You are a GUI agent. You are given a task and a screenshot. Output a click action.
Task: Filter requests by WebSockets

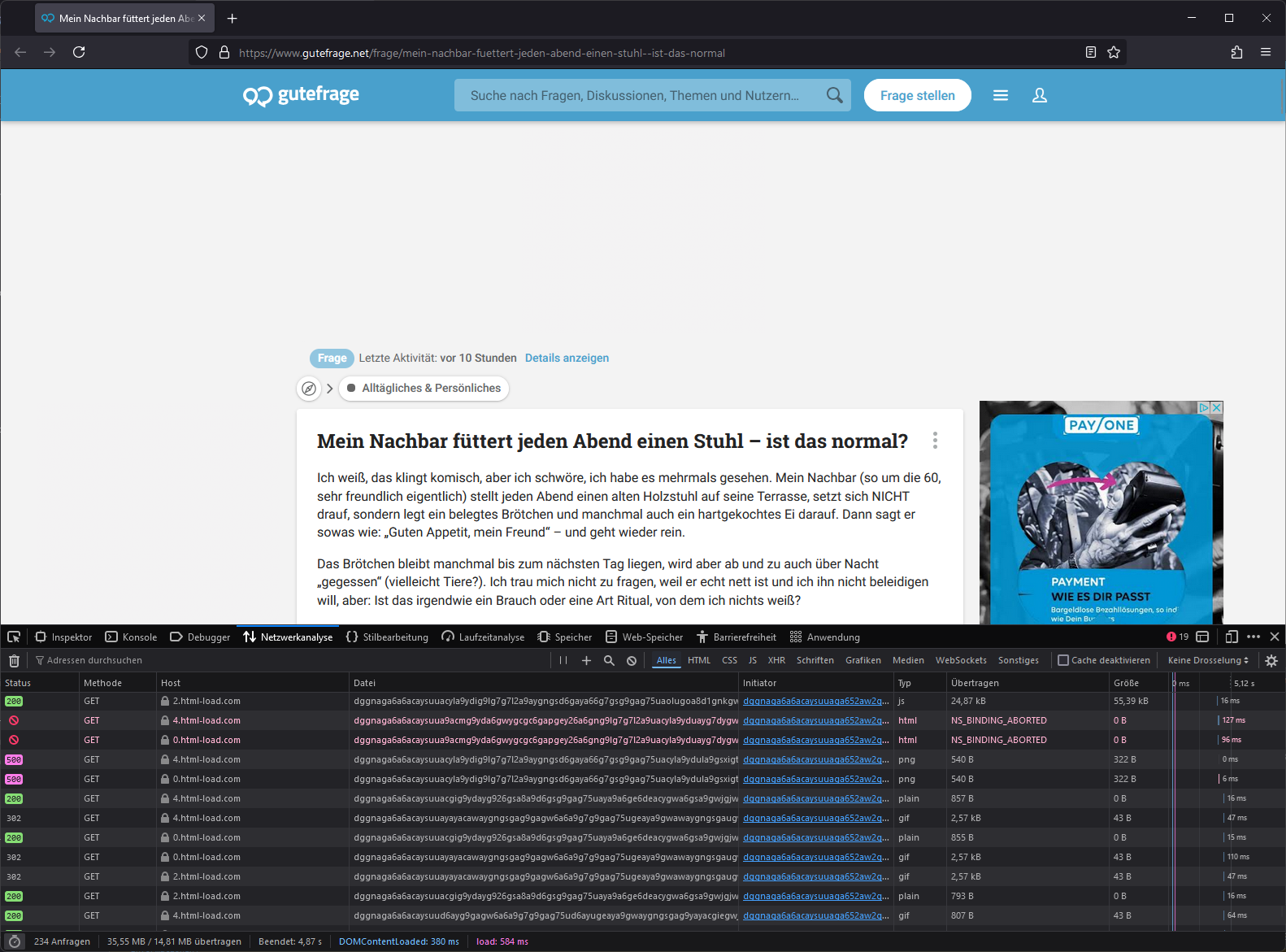tap(961, 660)
